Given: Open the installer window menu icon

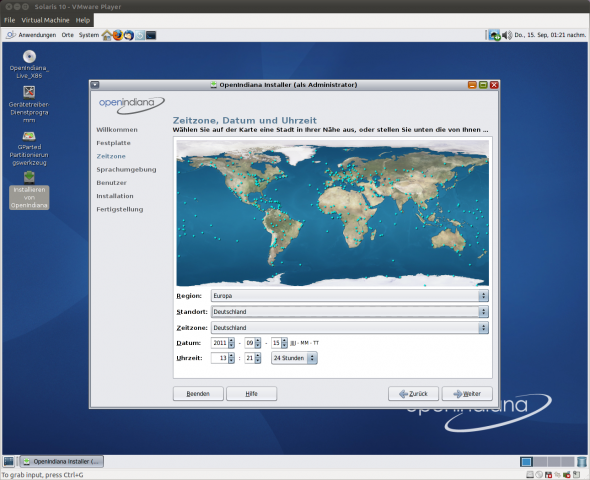Looking at the screenshot, I should [x=95, y=85].
